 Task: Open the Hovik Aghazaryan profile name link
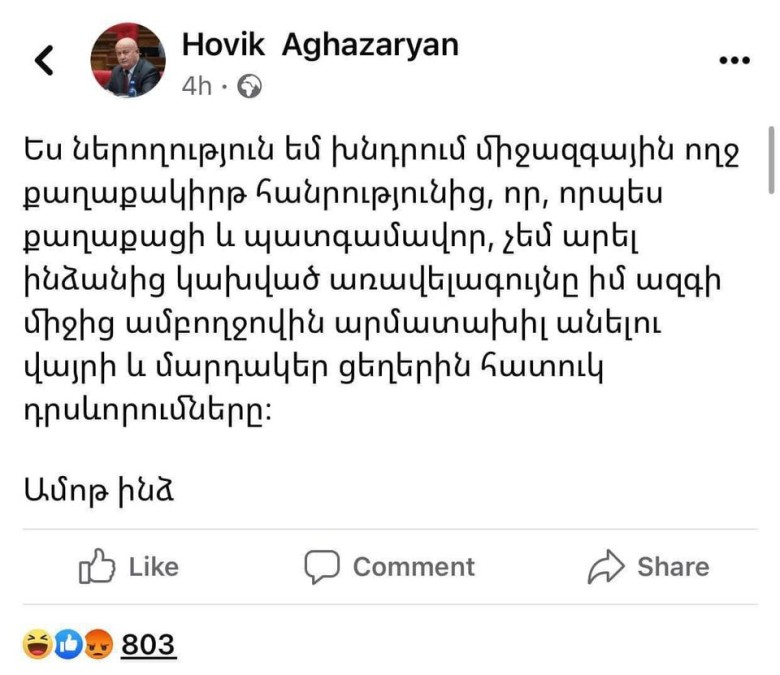[320, 45]
